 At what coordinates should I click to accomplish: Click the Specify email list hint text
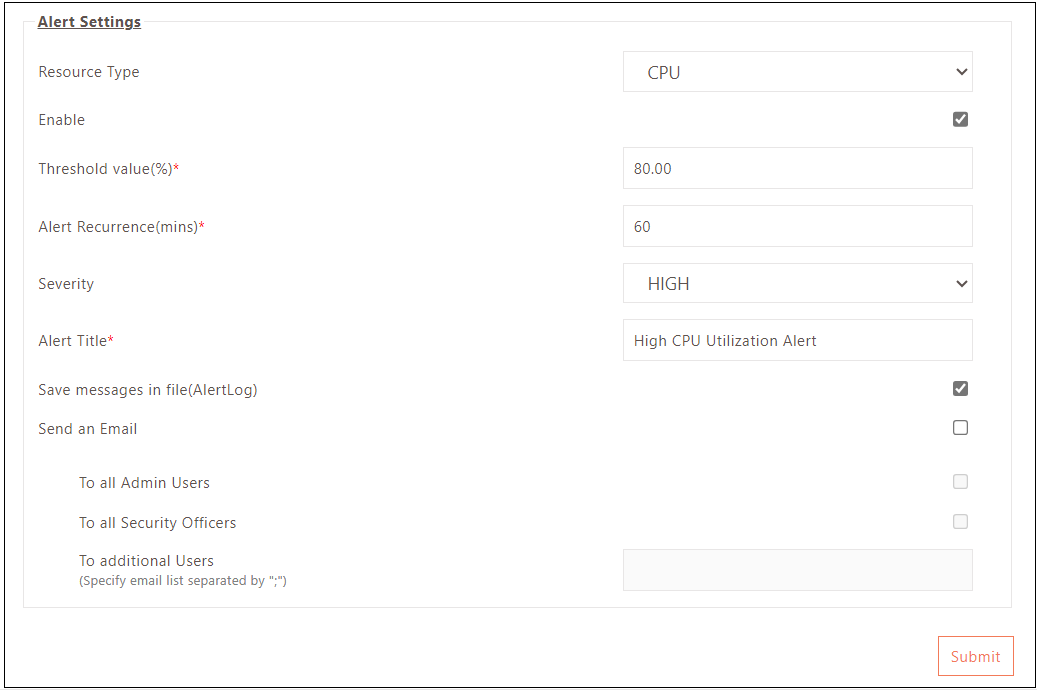click(x=183, y=580)
